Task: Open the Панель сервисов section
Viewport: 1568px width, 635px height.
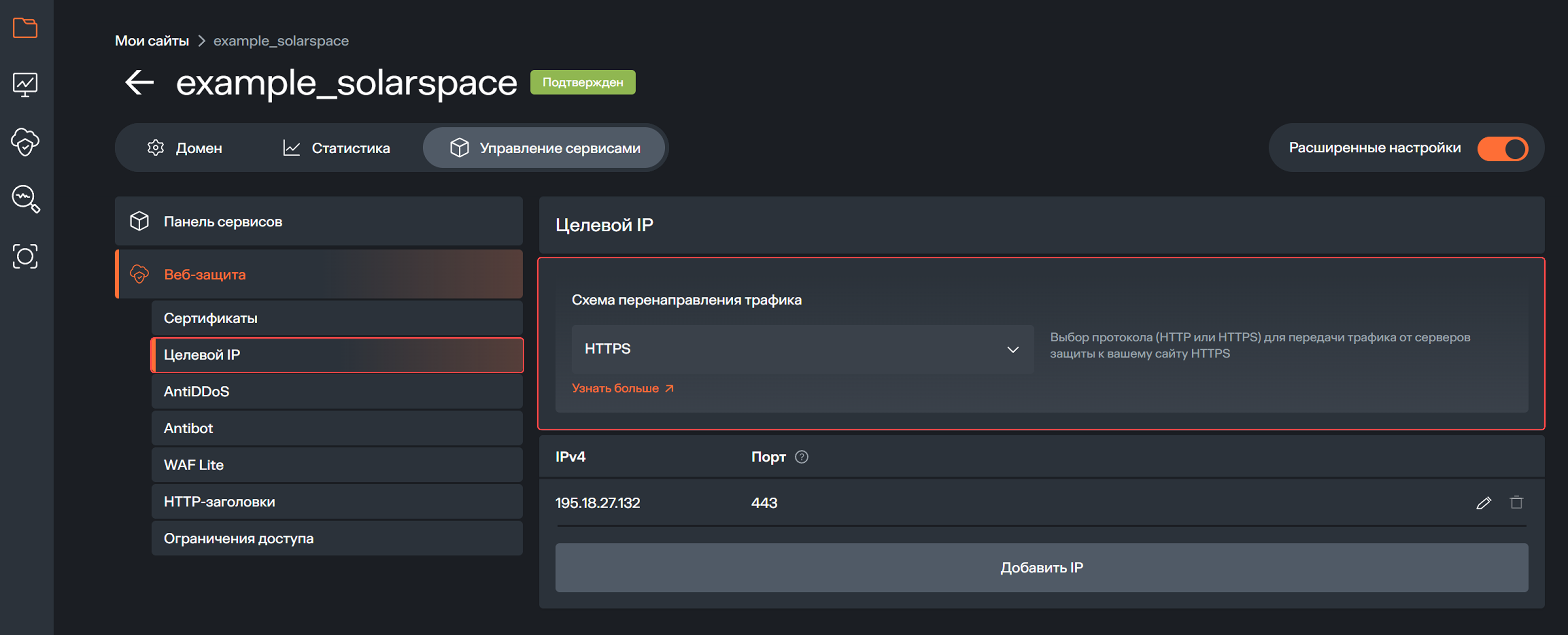Action: (222, 221)
